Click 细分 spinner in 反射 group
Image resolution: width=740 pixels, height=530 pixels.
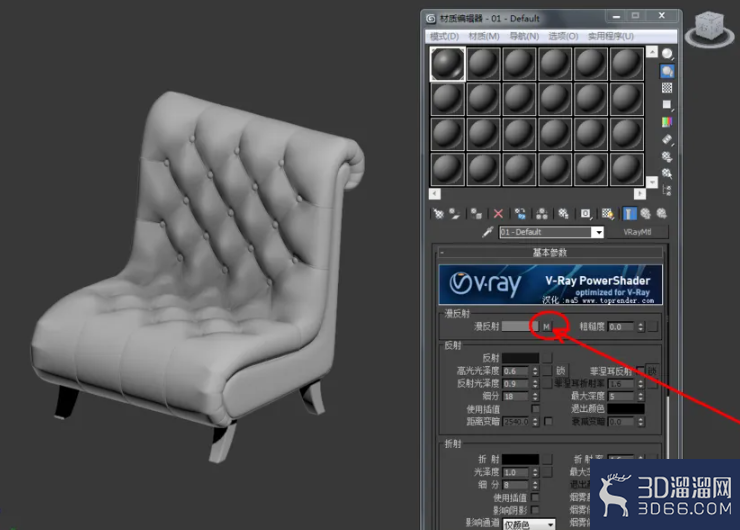535,396
